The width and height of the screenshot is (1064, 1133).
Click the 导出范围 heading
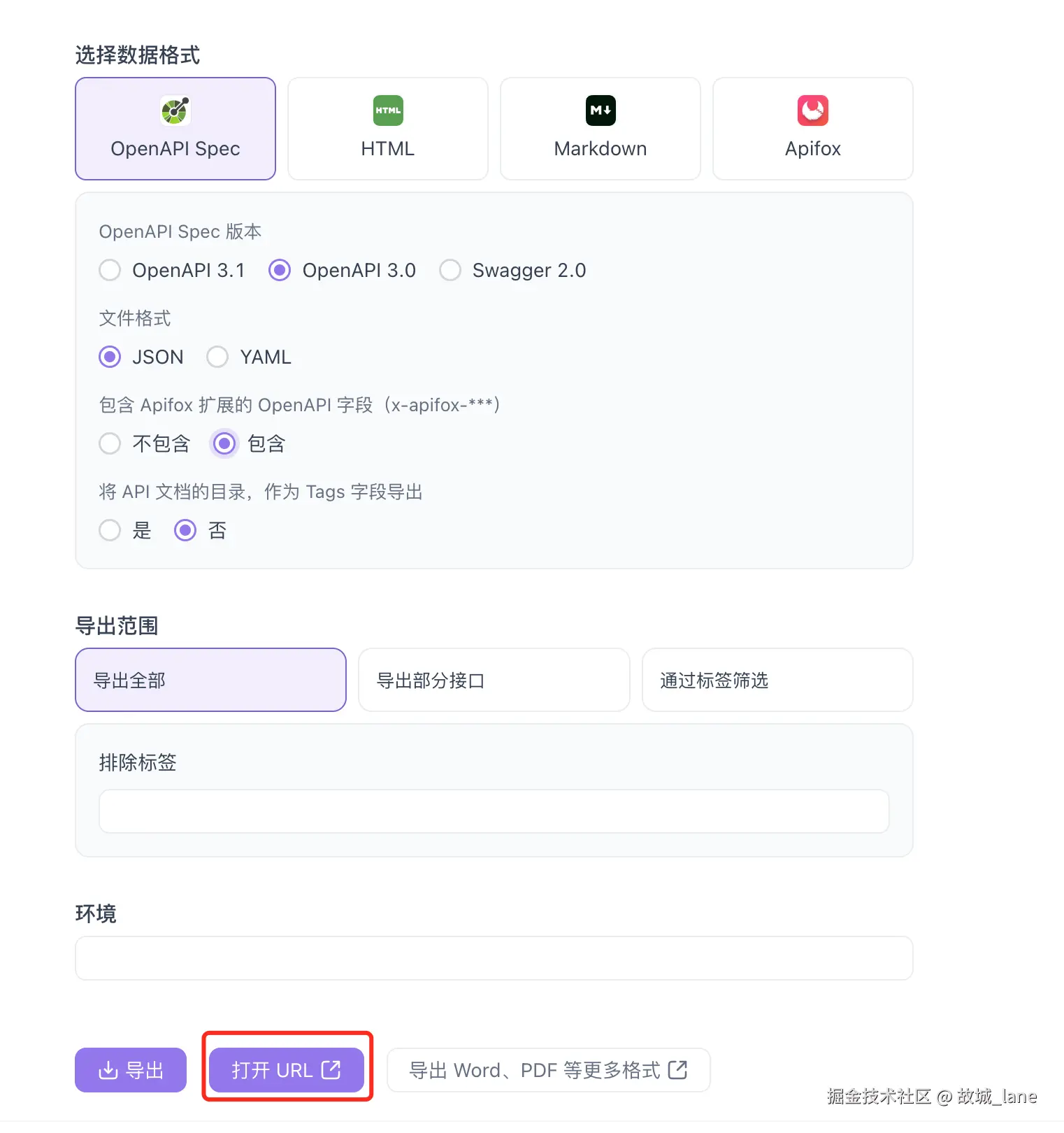(x=117, y=625)
